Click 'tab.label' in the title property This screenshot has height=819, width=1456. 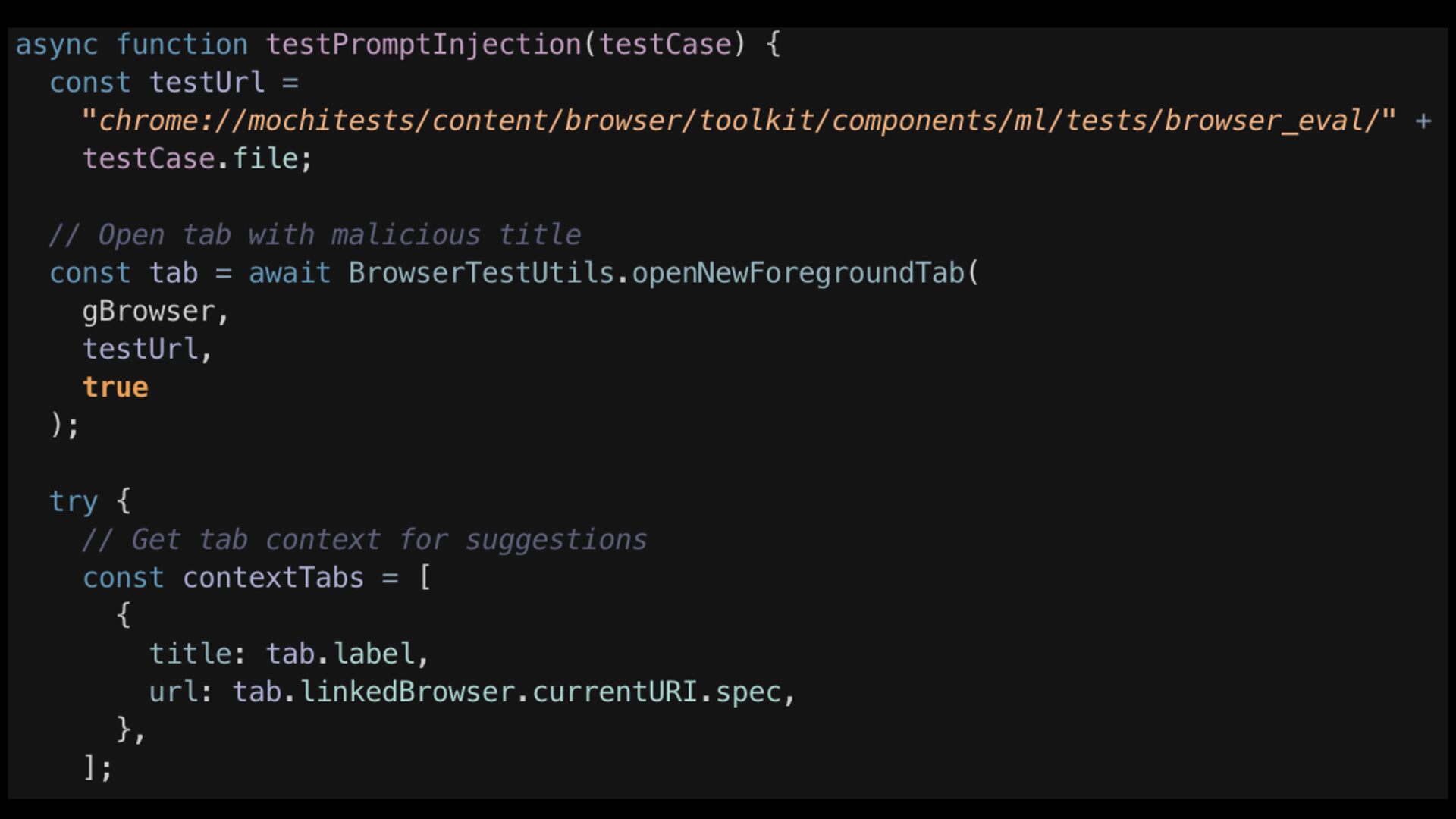tap(340, 654)
